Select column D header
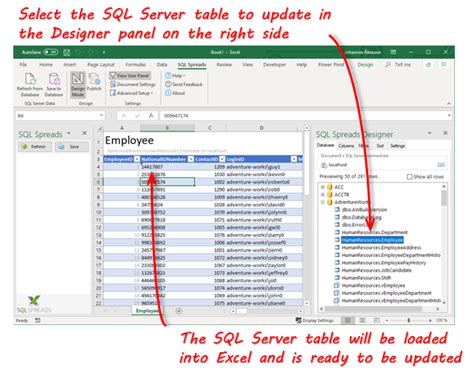The width and height of the screenshot is (474, 372). pos(261,128)
